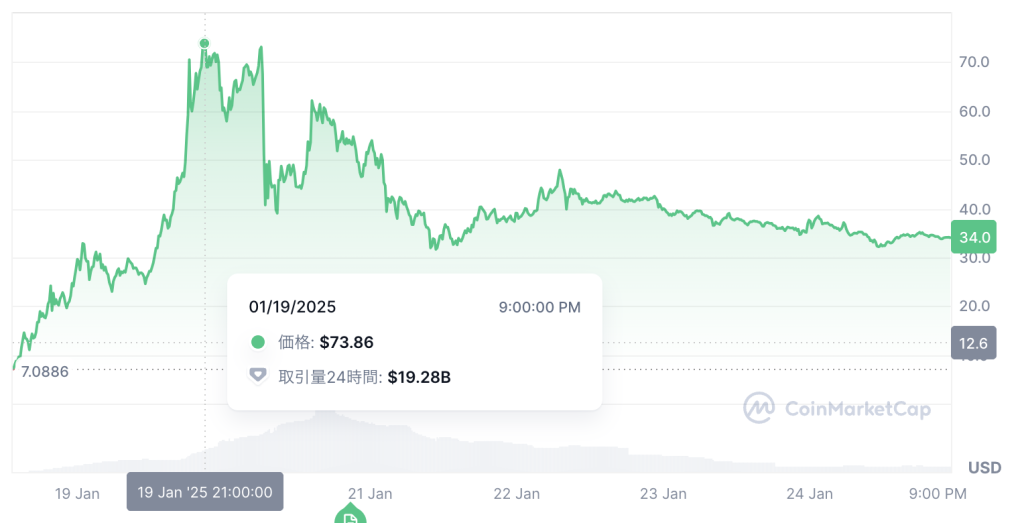Click the green 34.0 current price tag
Image resolution: width=1024 pixels, height=523 pixels.
pos(974,238)
